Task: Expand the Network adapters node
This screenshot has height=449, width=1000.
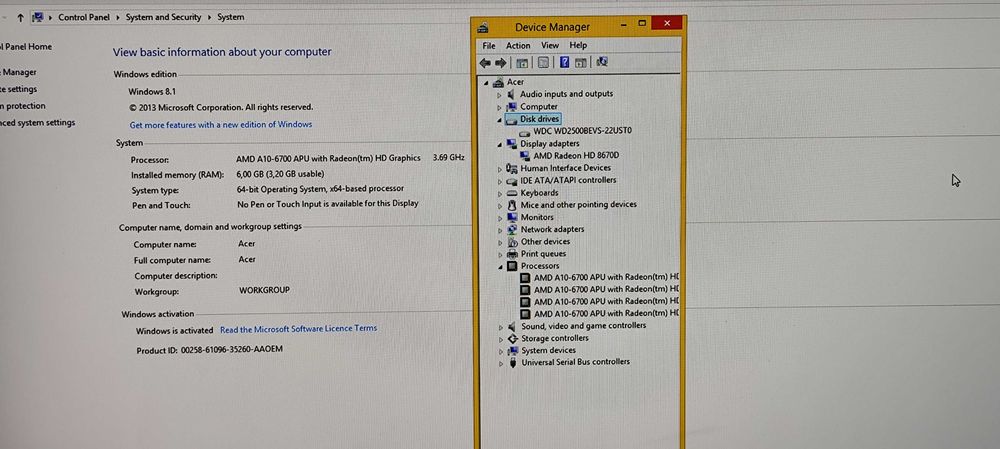Action: click(501, 230)
